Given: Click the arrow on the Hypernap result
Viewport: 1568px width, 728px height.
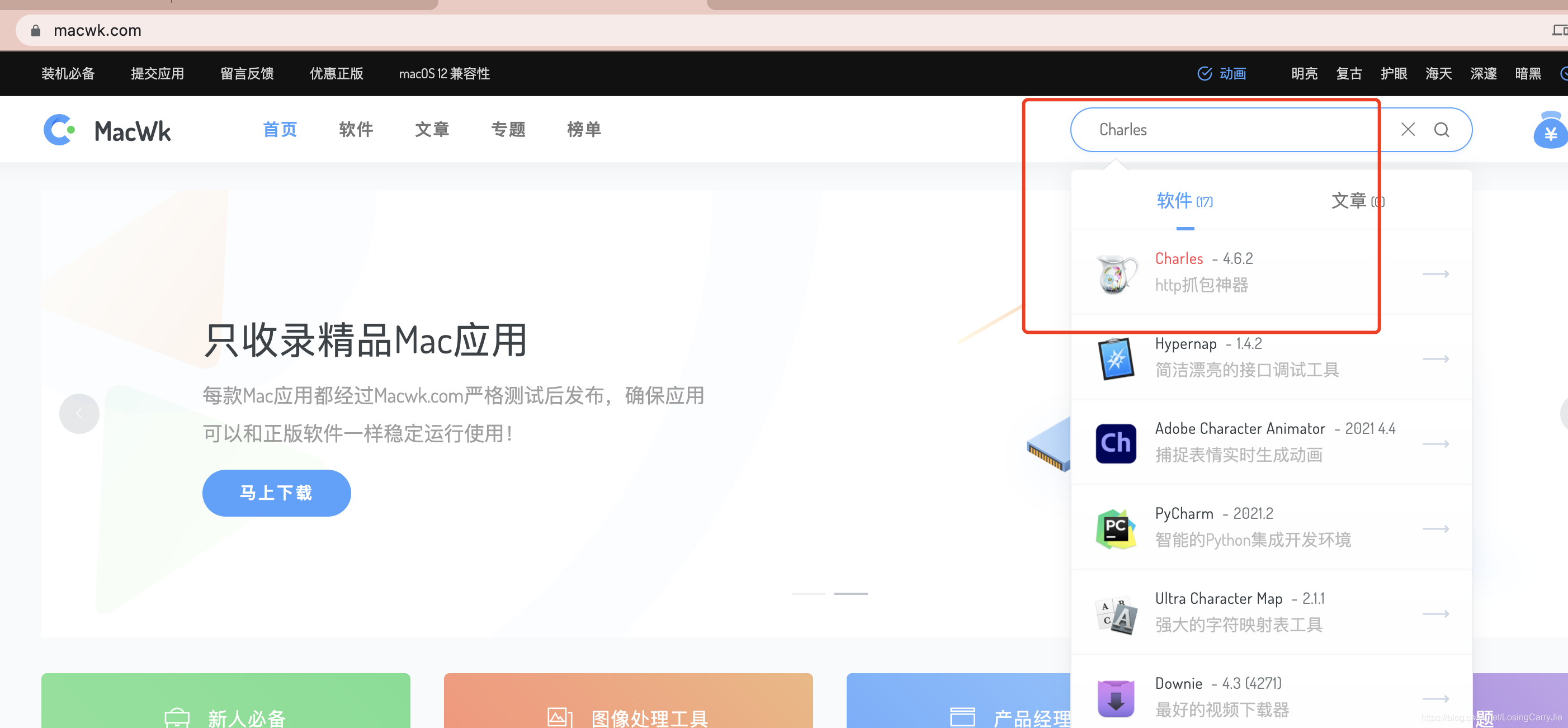Looking at the screenshot, I should [x=1435, y=358].
